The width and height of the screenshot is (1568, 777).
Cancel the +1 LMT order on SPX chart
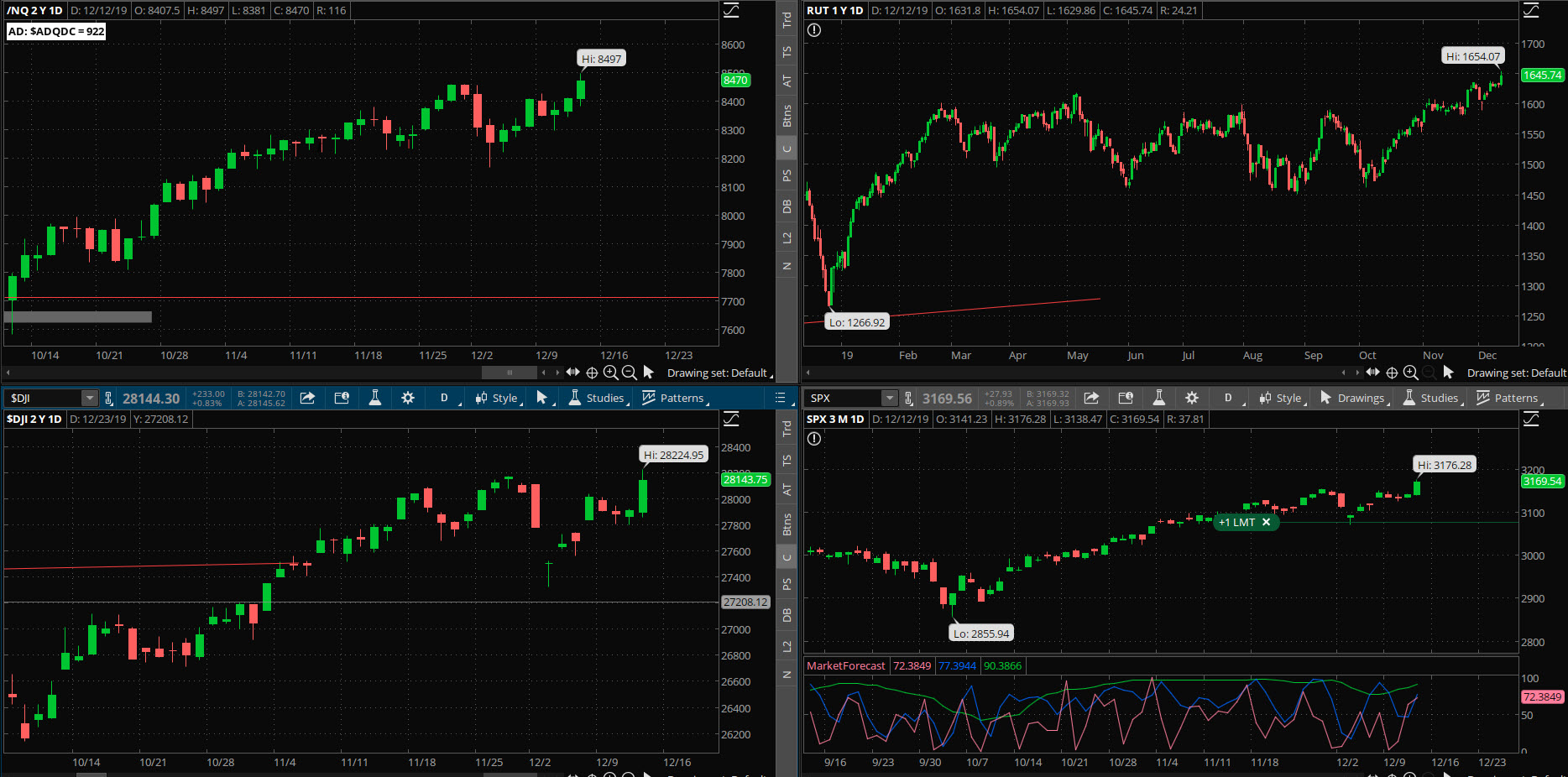pos(1266,522)
